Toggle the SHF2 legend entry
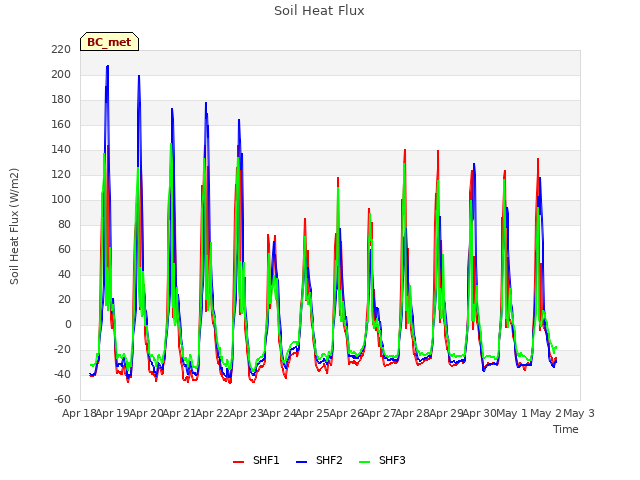640x480 pixels. point(319,460)
